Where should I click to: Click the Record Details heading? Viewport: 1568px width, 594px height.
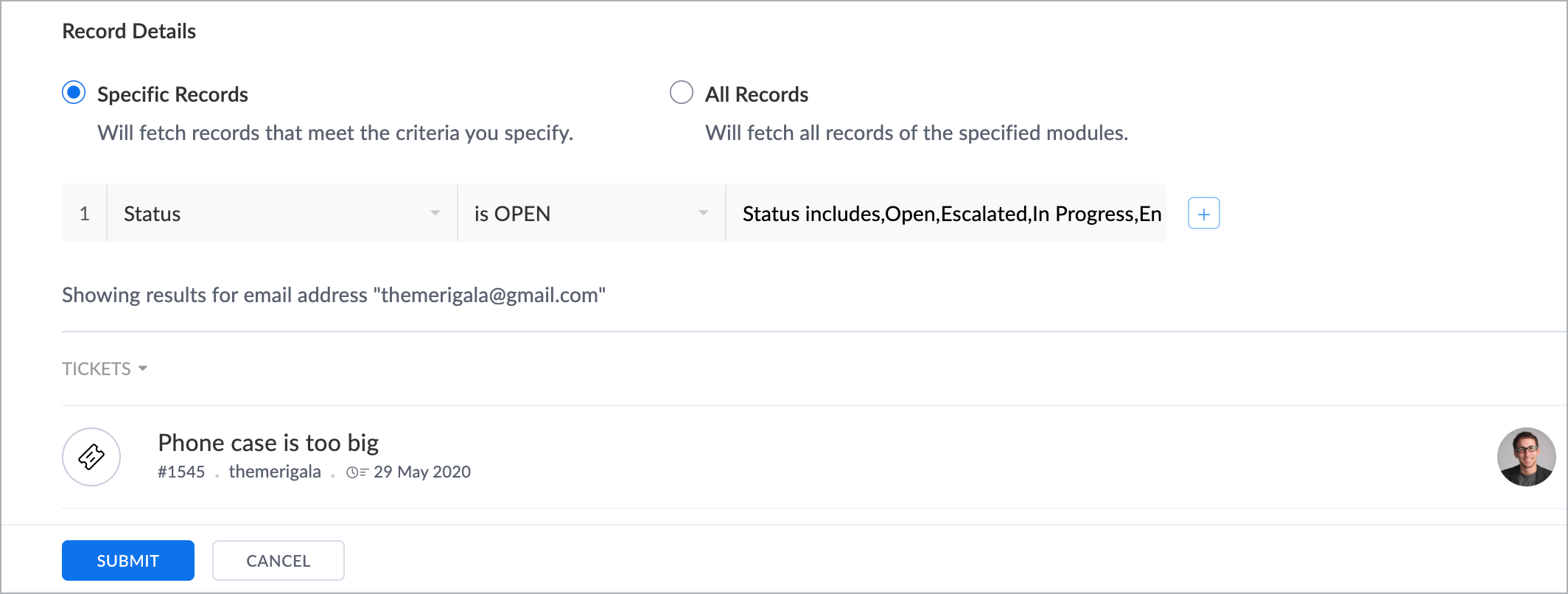click(x=129, y=31)
